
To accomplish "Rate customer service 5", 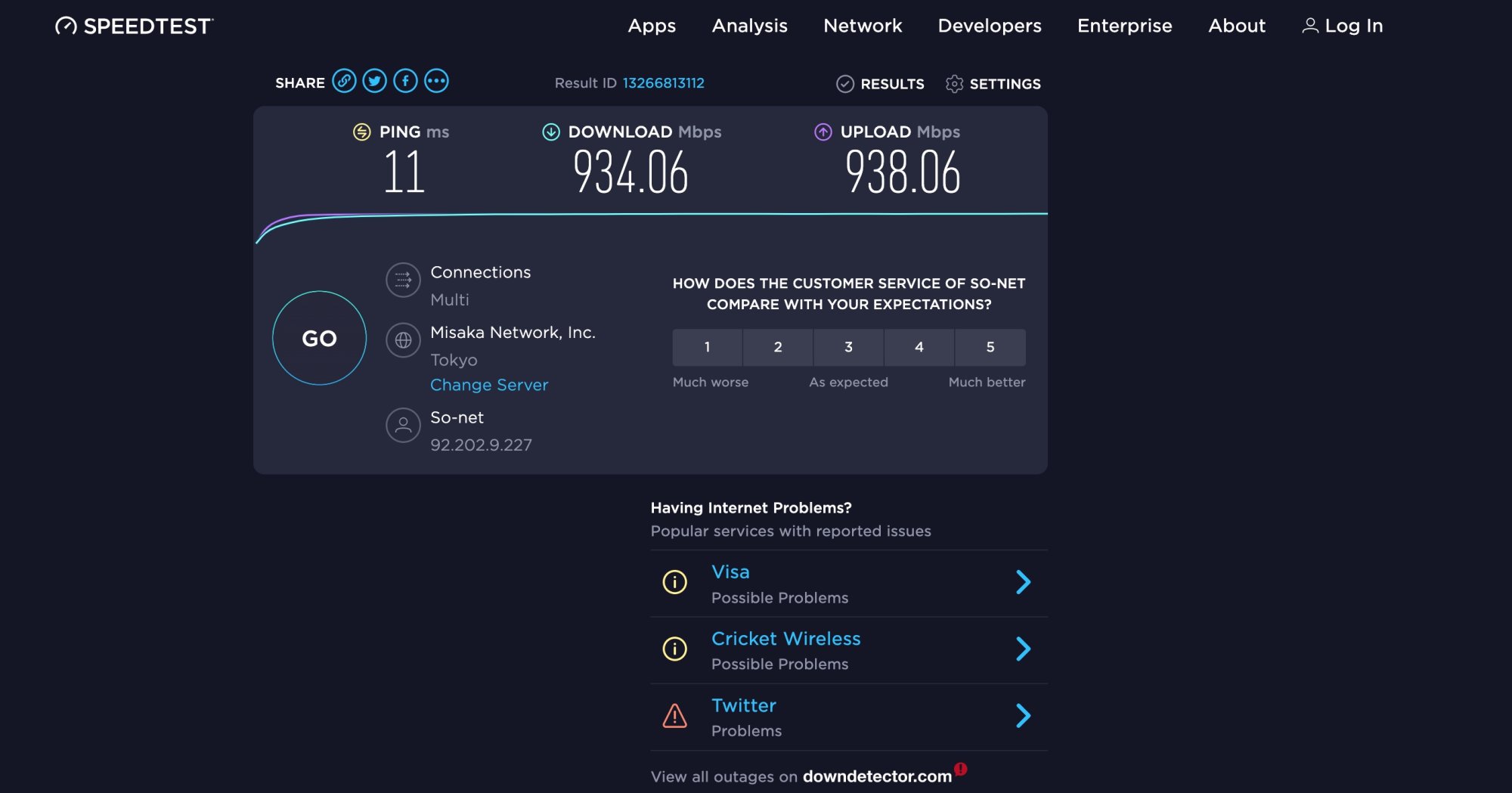I will pos(990,347).
